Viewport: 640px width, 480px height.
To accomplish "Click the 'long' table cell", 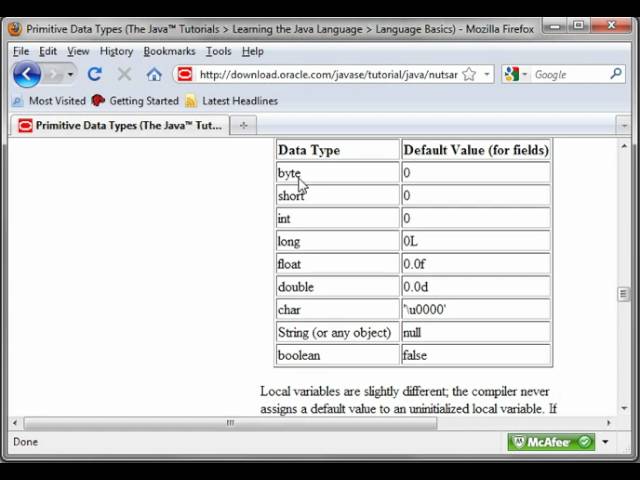I will point(338,241).
